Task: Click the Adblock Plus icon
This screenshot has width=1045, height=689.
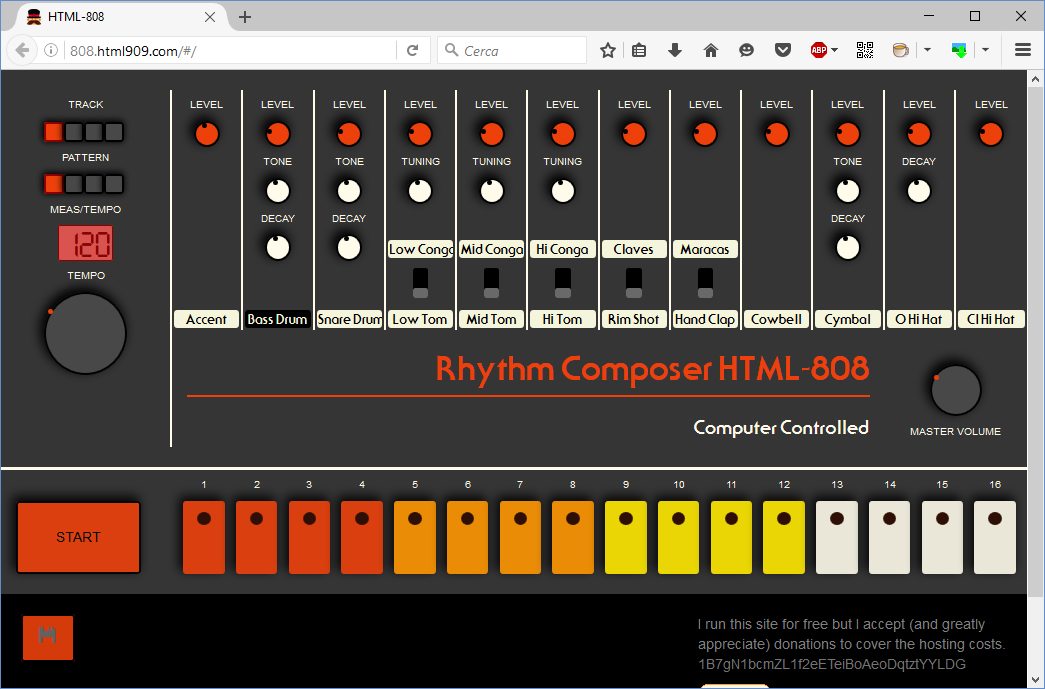Action: coord(818,50)
